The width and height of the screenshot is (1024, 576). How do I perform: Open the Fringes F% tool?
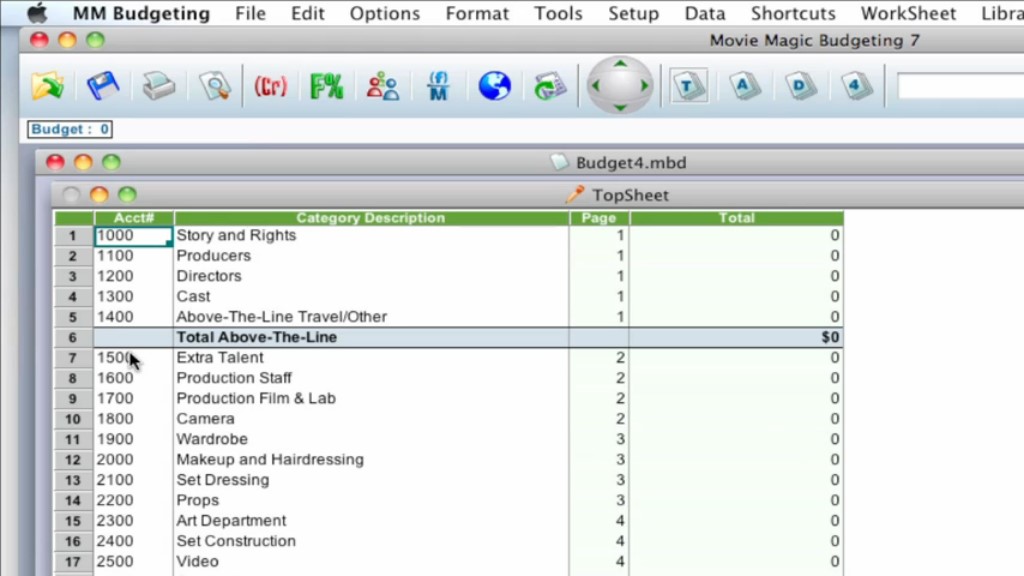pyautogui.click(x=326, y=86)
